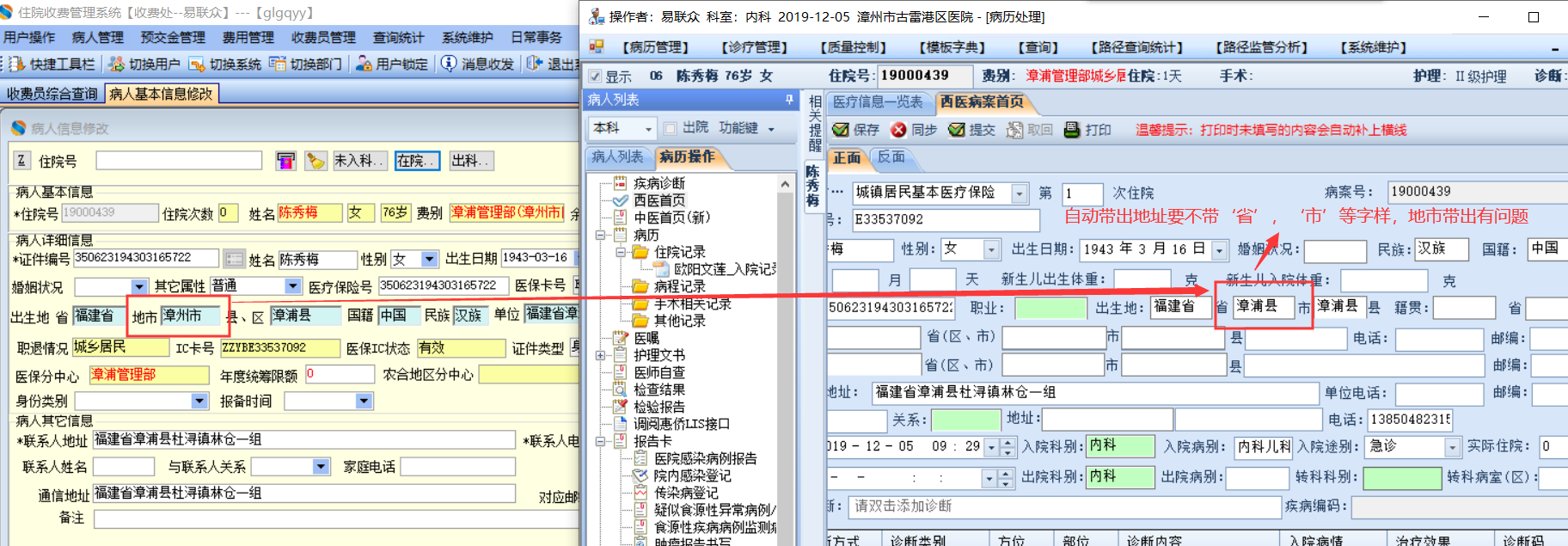
Task: Click the 出科 button
Action: tap(470, 161)
